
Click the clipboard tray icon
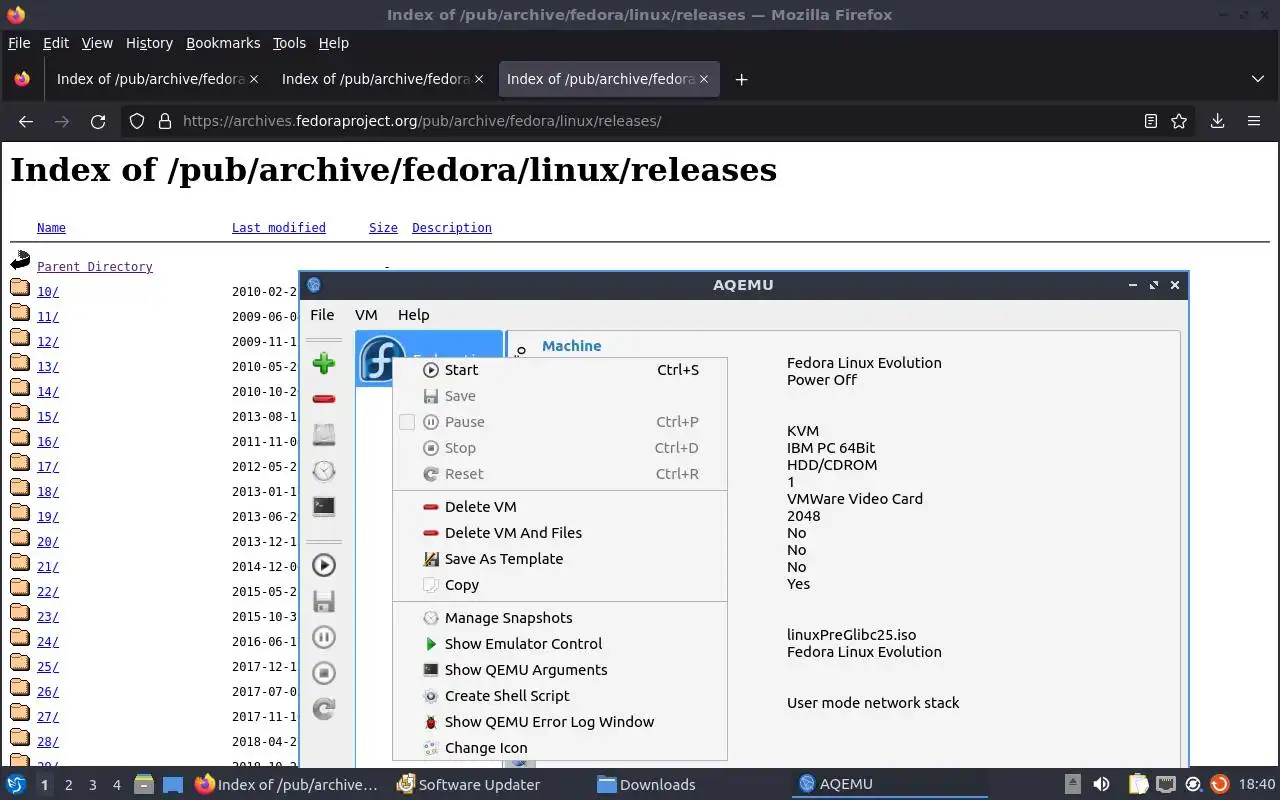coord(1138,785)
